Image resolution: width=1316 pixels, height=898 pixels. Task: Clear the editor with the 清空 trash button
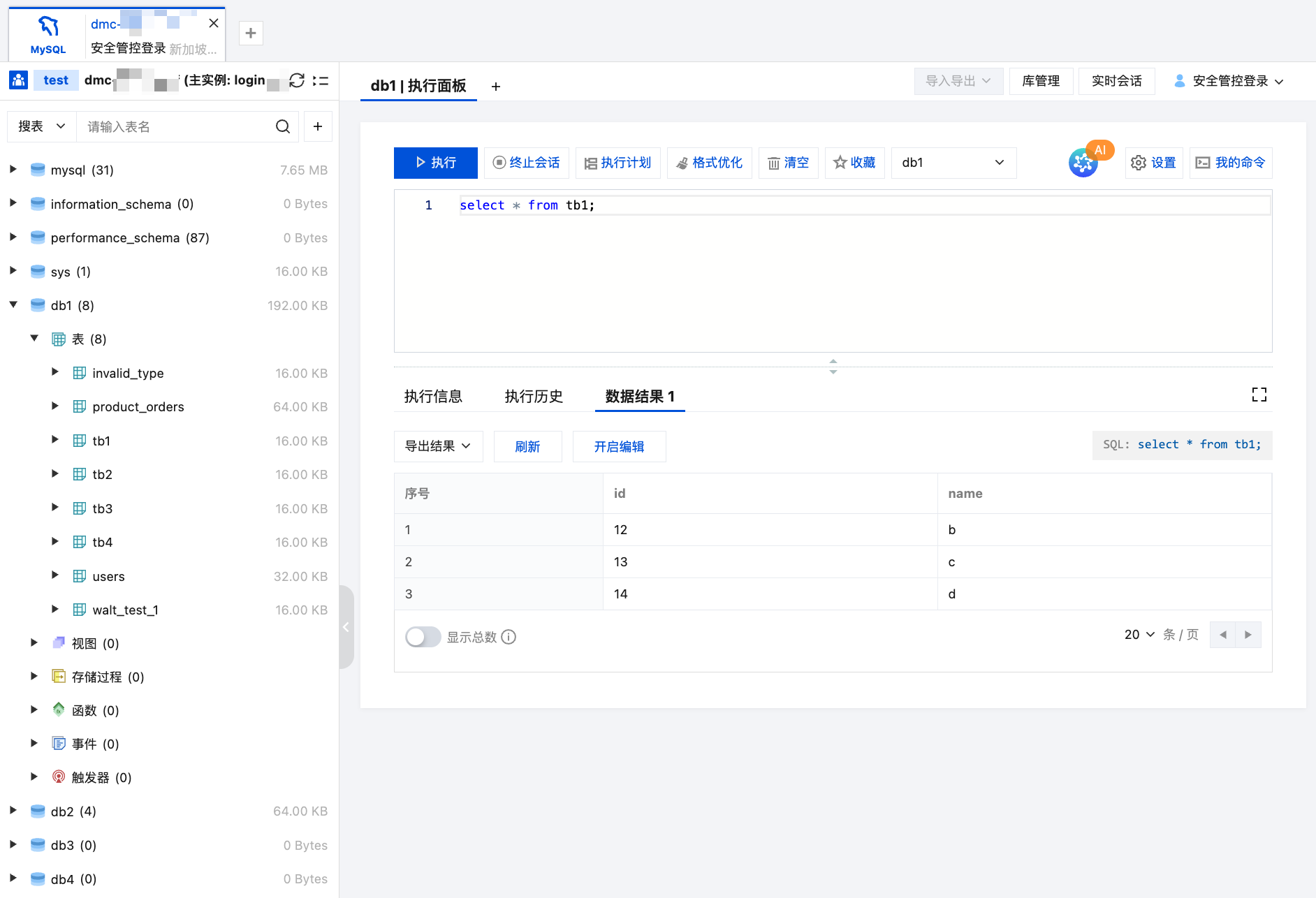click(x=788, y=163)
